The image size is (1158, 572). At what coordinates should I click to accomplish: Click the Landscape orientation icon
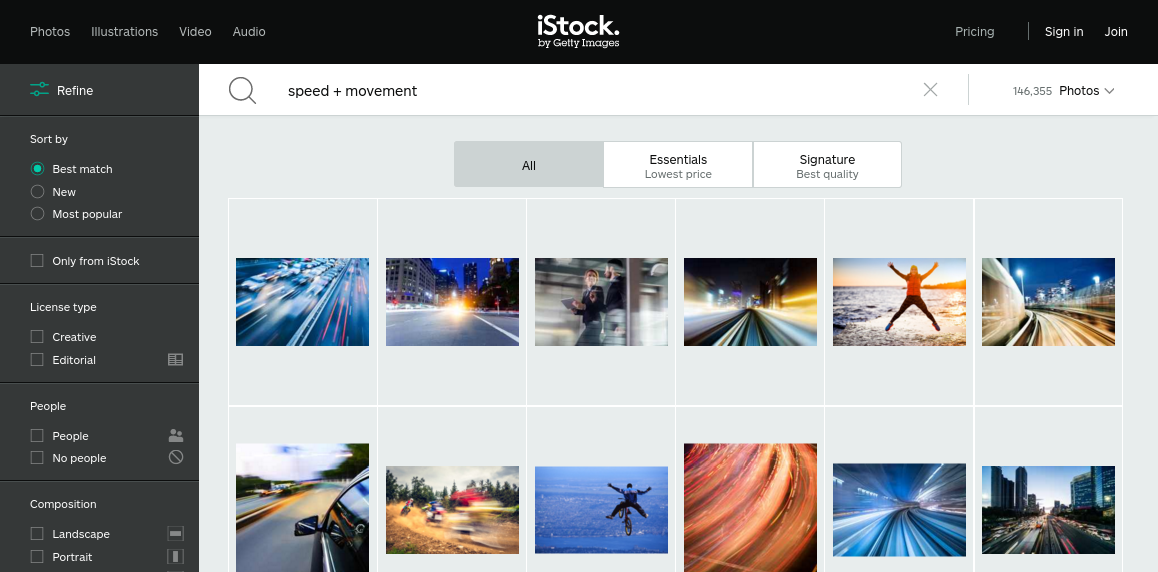[176, 534]
